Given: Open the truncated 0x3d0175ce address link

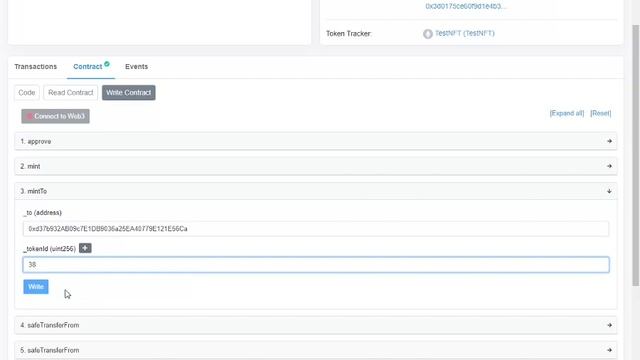Looking at the screenshot, I should [x=466, y=6].
